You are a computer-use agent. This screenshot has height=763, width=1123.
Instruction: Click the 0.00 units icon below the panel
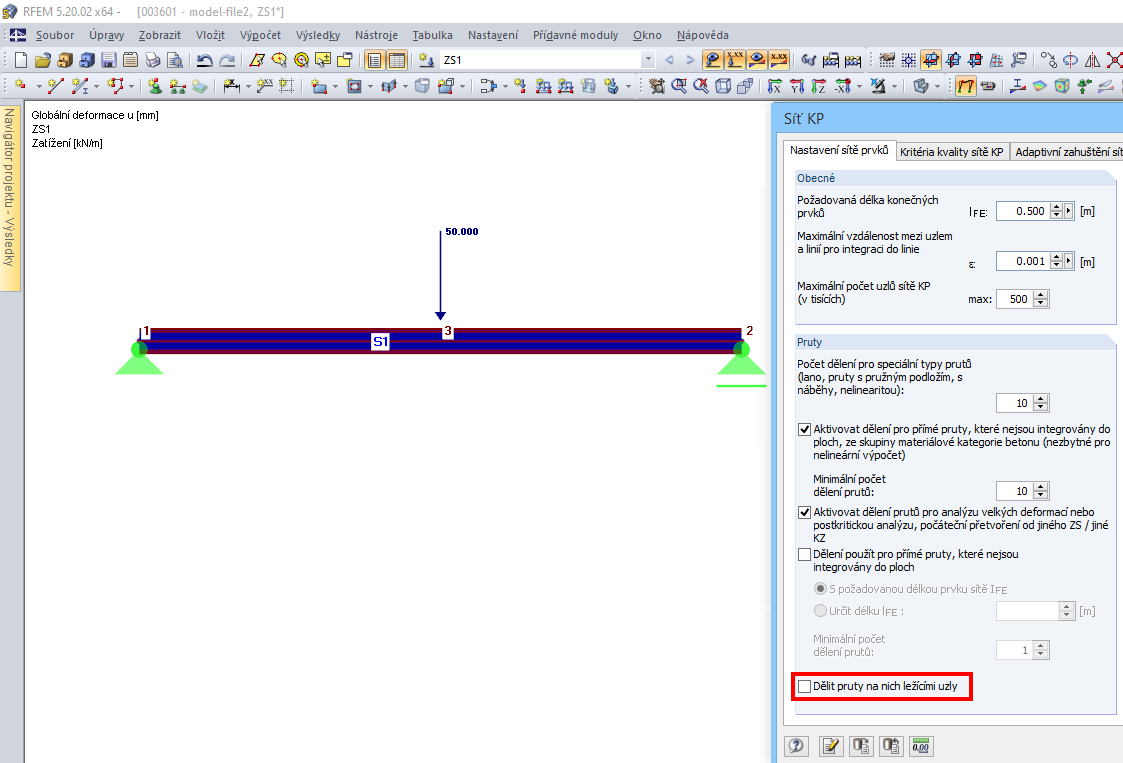point(921,747)
